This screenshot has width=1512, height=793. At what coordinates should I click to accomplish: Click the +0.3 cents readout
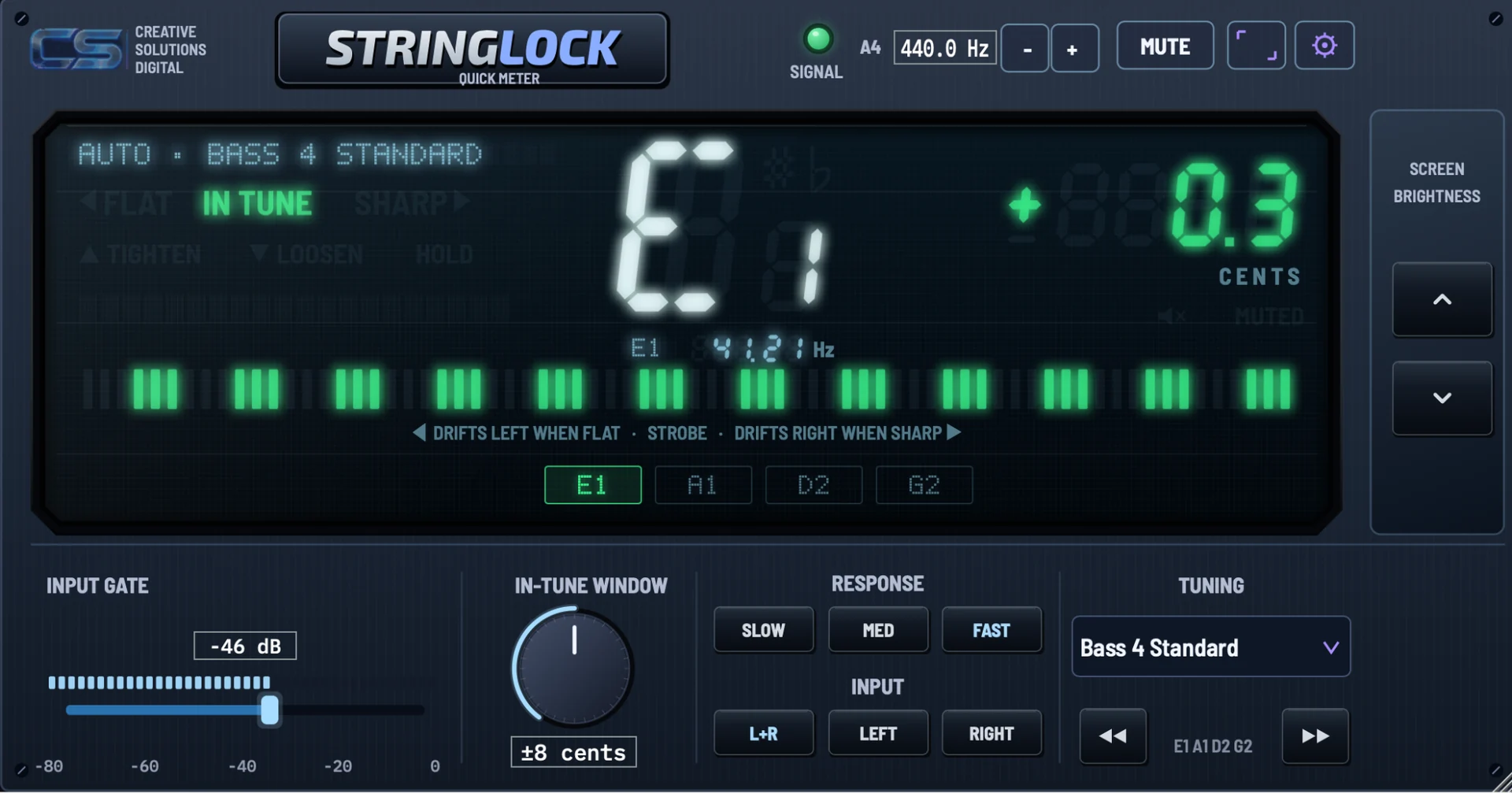[x=1154, y=206]
